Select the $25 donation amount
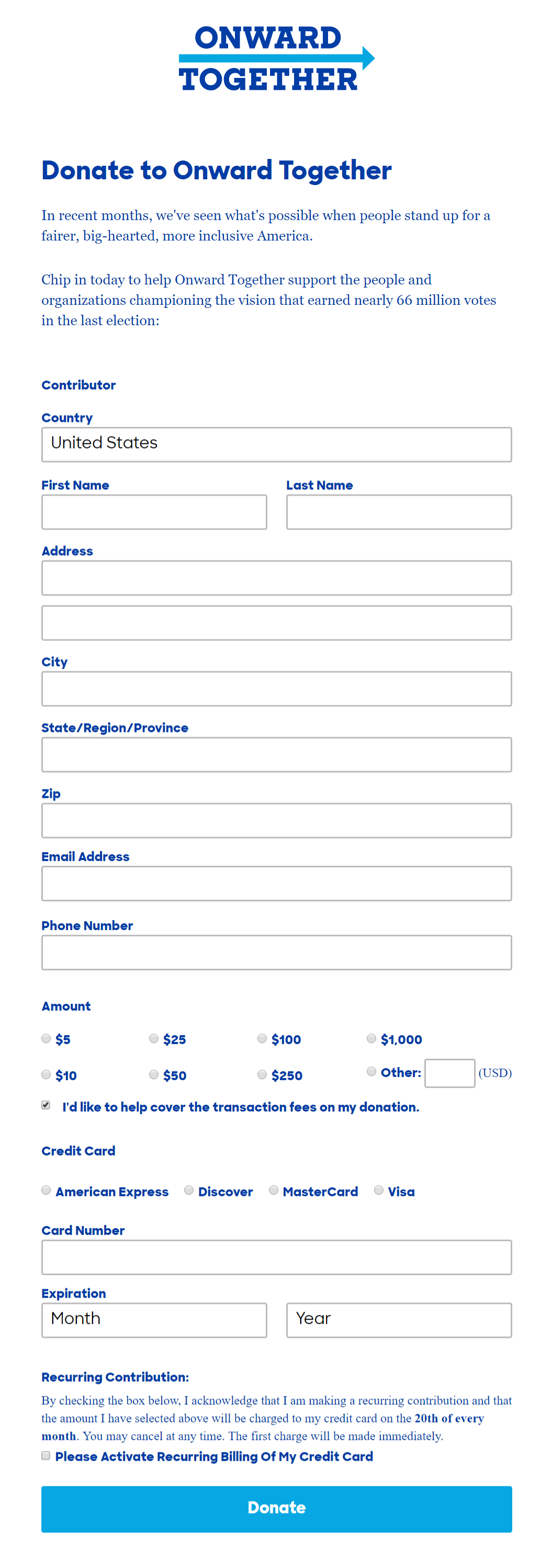This screenshot has width=552, height=1568. (x=154, y=1038)
